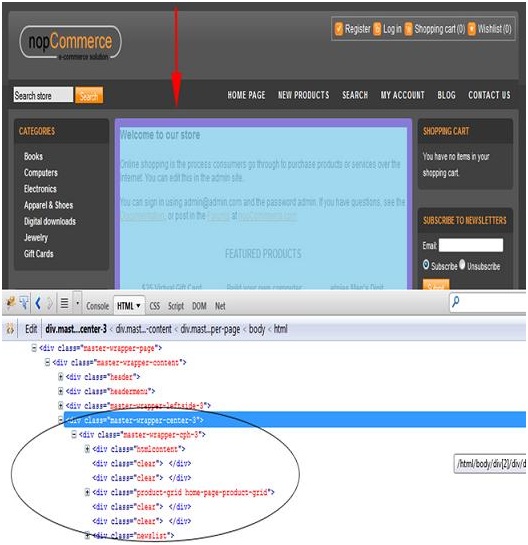Expand the header div node
528x545 pixels.
click(x=60, y=377)
